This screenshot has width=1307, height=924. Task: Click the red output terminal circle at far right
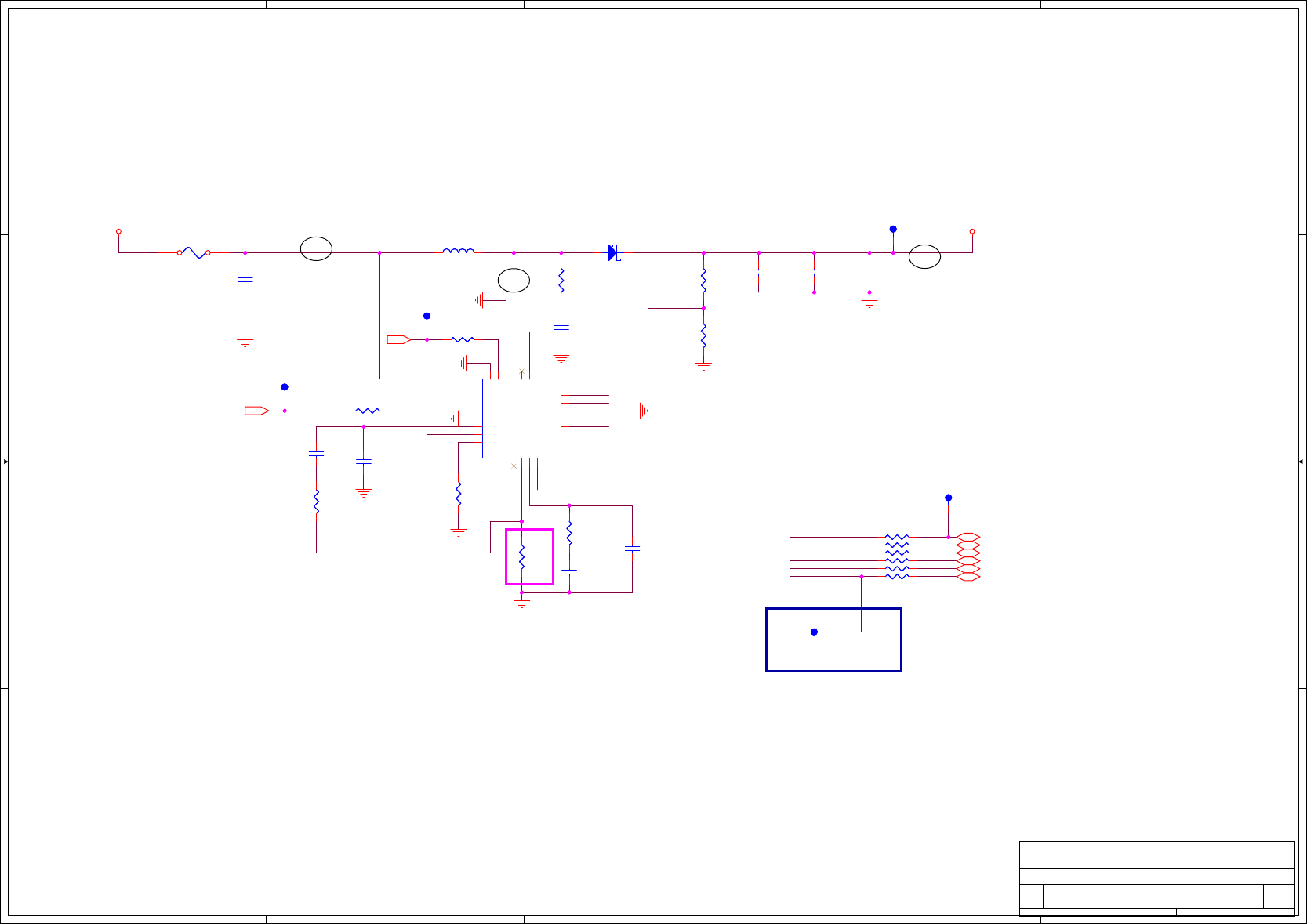point(972,231)
